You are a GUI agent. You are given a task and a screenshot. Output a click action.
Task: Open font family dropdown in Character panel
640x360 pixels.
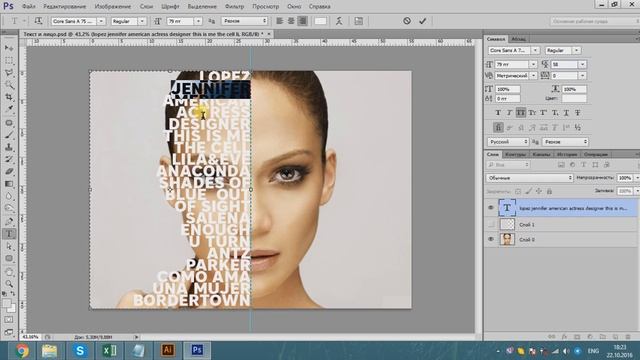pyautogui.click(x=535, y=50)
